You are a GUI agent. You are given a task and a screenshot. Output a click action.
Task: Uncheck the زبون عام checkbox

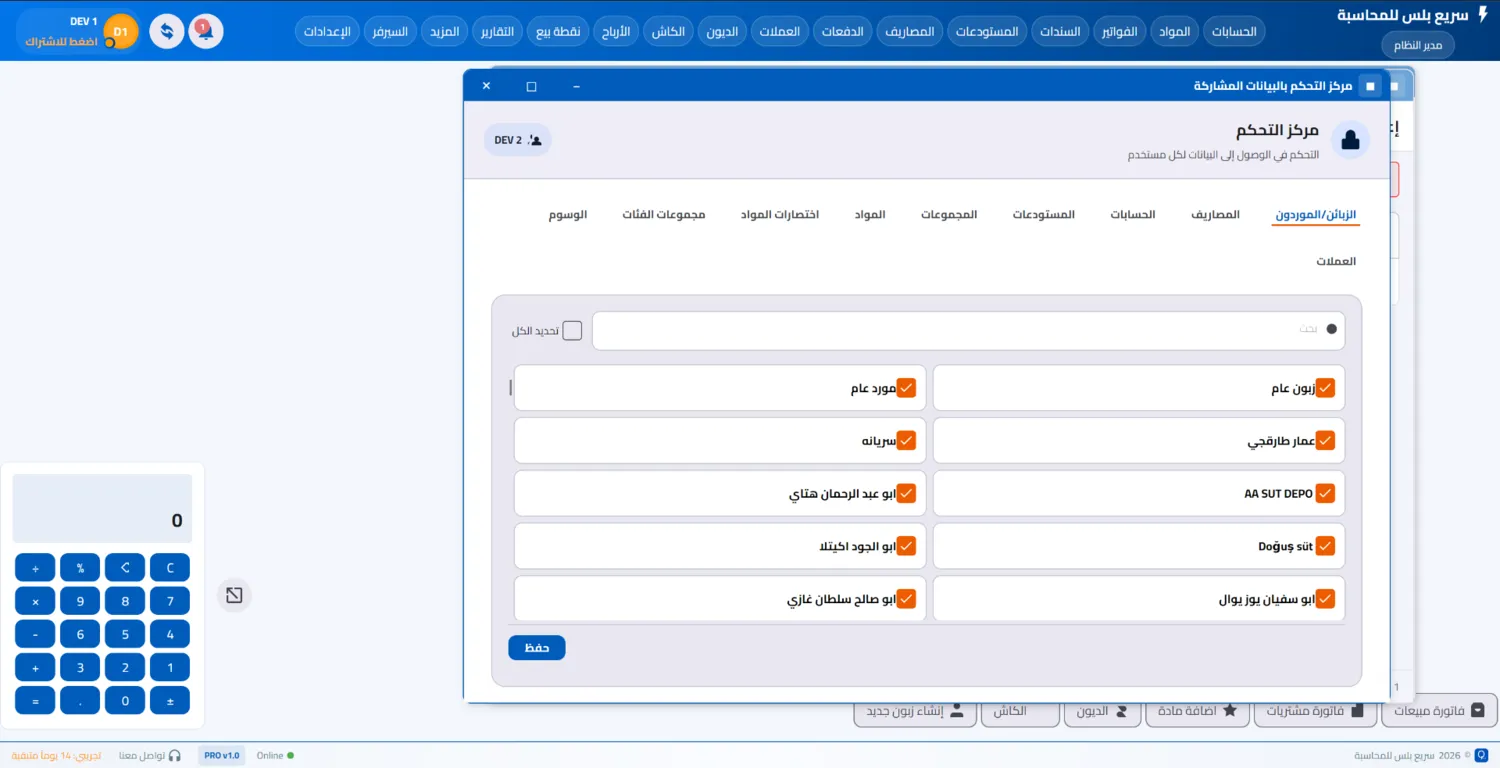[x=1325, y=388]
